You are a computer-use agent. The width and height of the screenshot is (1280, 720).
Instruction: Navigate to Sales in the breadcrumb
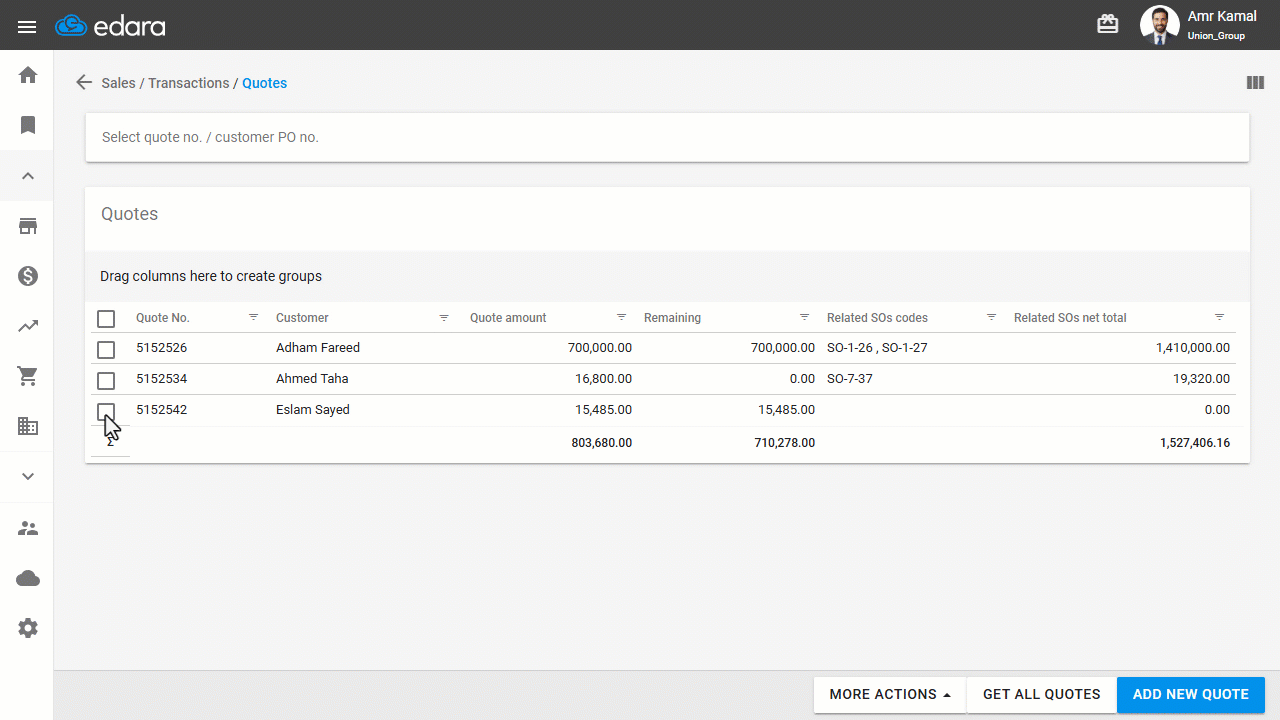coord(118,83)
